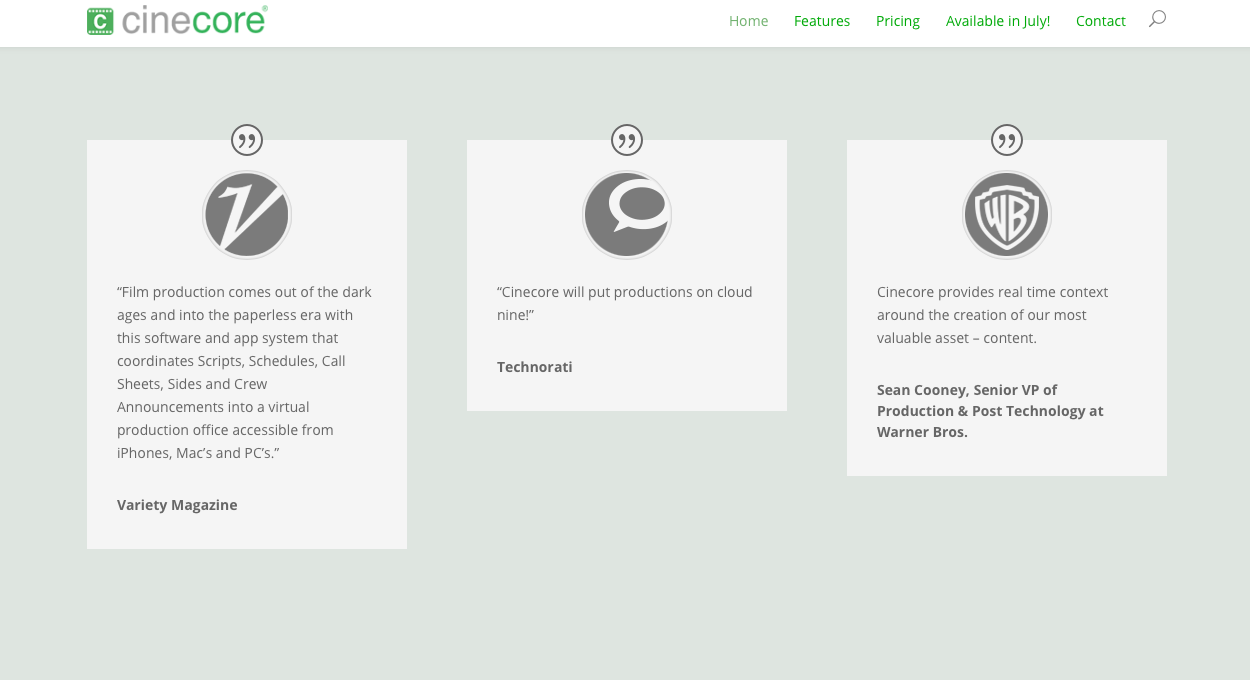Click quote mark icon above Variety card
Viewport: 1250px width, 680px height.
tap(247, 140)
